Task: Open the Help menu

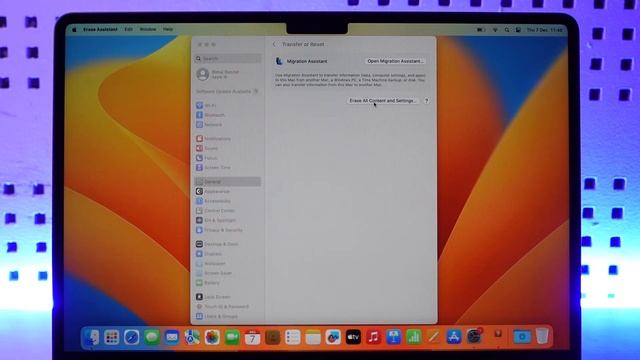Action: (168, 29)
